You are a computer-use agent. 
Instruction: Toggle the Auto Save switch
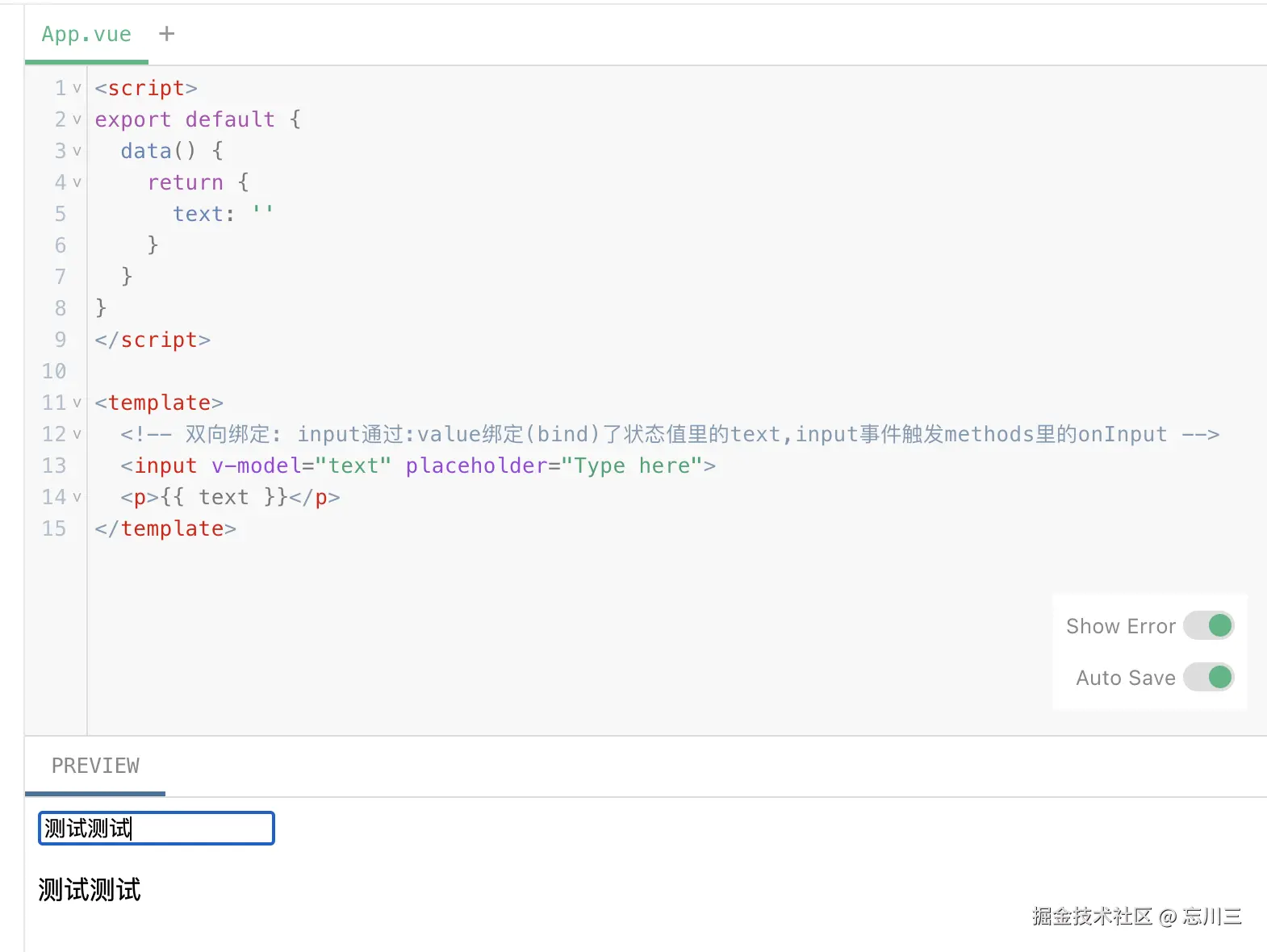click(1208, 678)
